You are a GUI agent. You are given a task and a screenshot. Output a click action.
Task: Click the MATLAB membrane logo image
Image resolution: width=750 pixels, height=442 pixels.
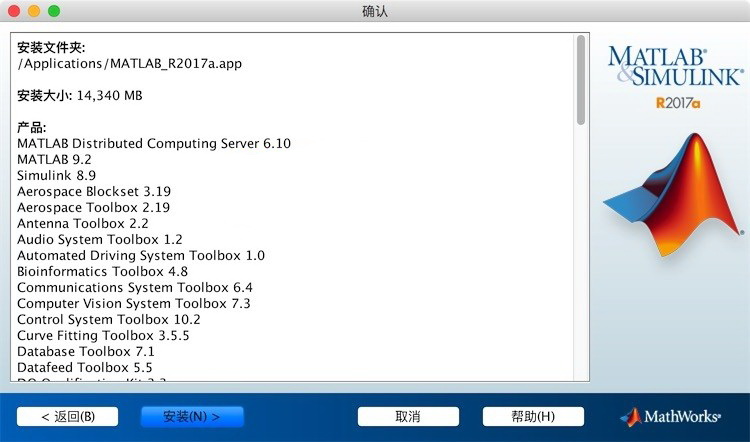click(675, 194)
